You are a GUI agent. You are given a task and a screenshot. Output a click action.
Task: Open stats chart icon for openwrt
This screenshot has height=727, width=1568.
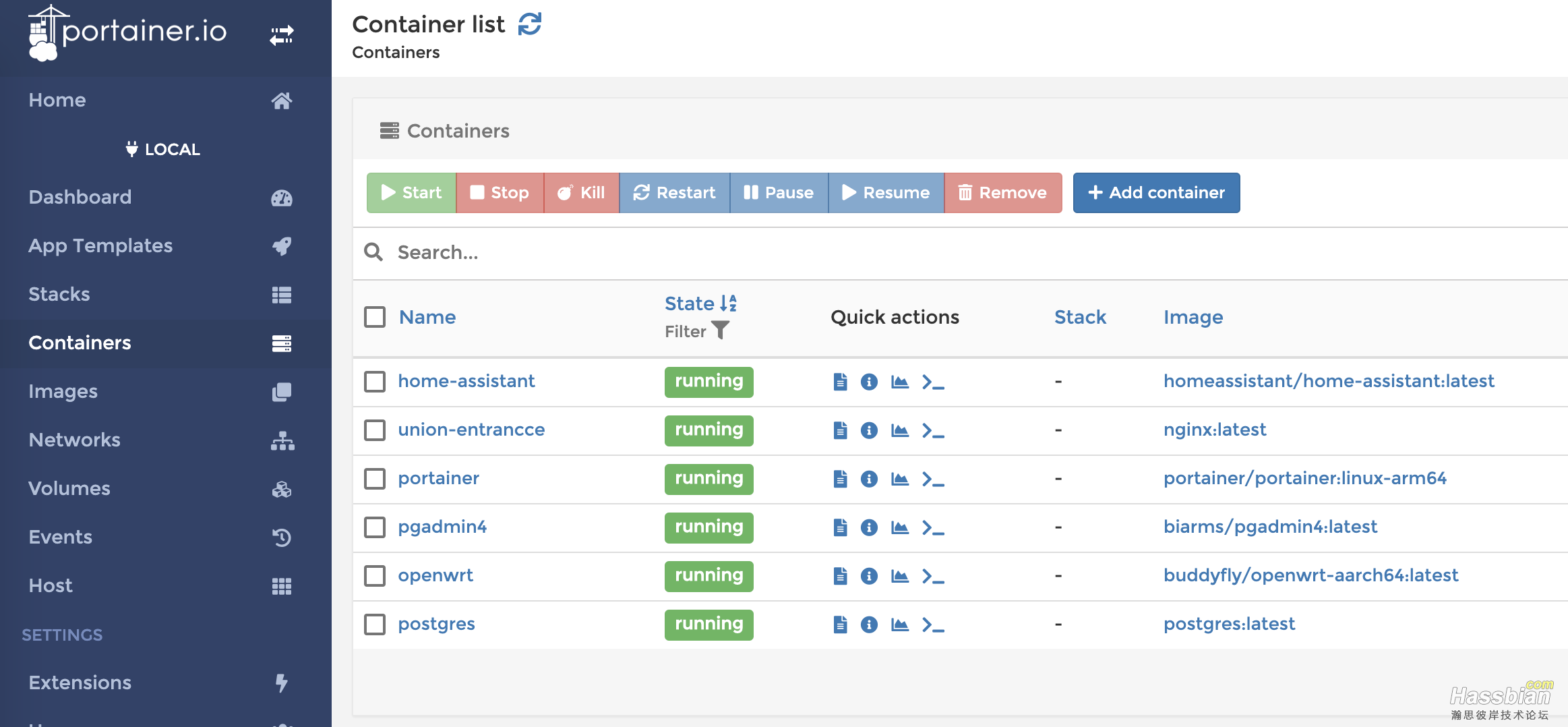click(x=900, y=576)
